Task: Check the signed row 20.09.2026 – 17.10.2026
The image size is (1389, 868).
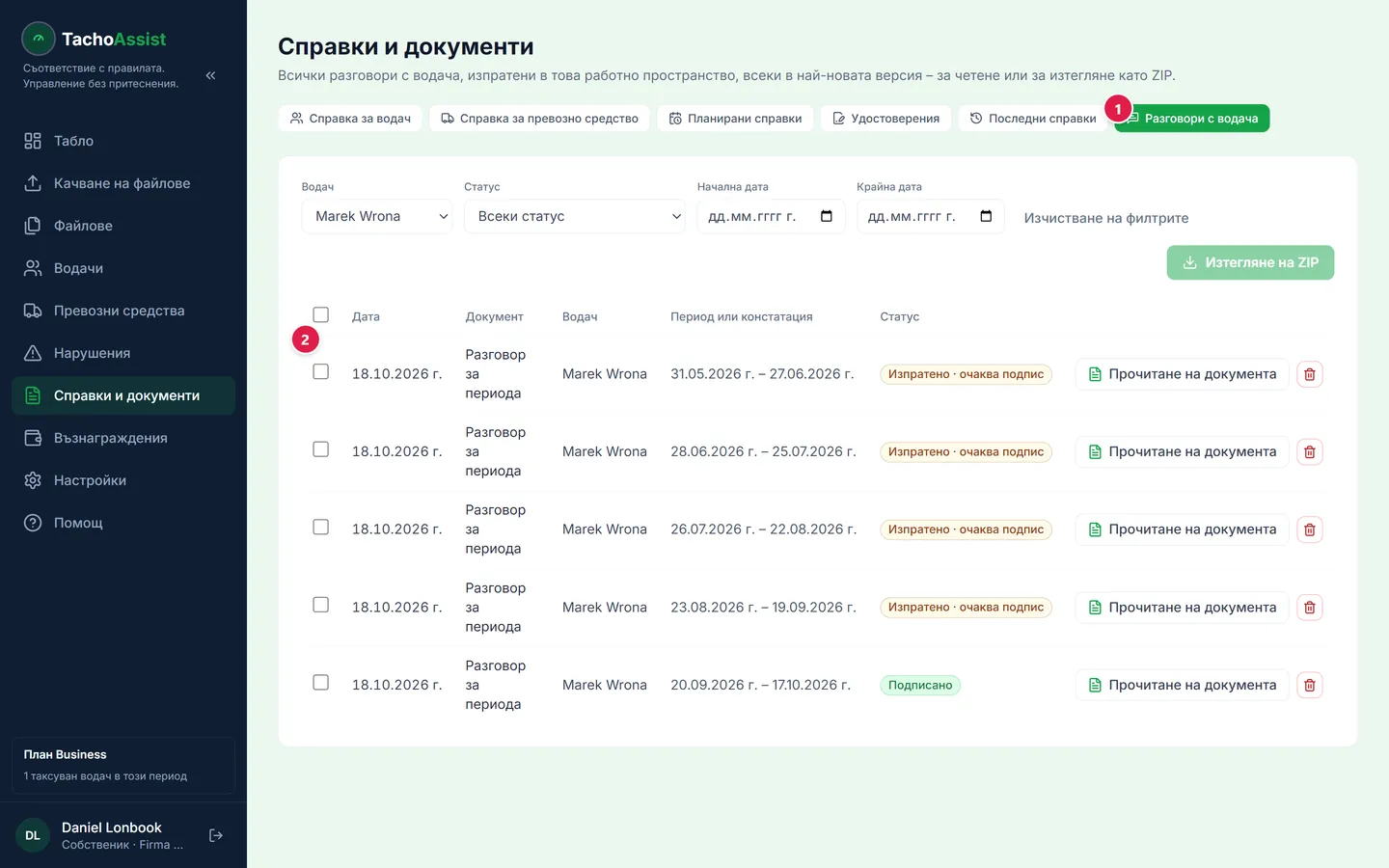Action: tap(321, 682)
